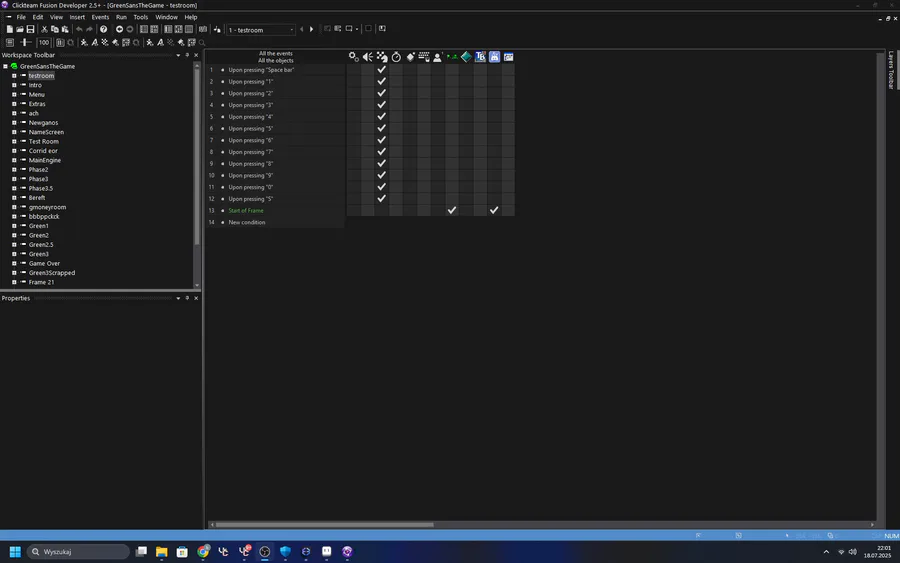Viewport: 900px width, 563px height.
Task: Select the Timer stopwatch object icon
Action: point(396,57)
